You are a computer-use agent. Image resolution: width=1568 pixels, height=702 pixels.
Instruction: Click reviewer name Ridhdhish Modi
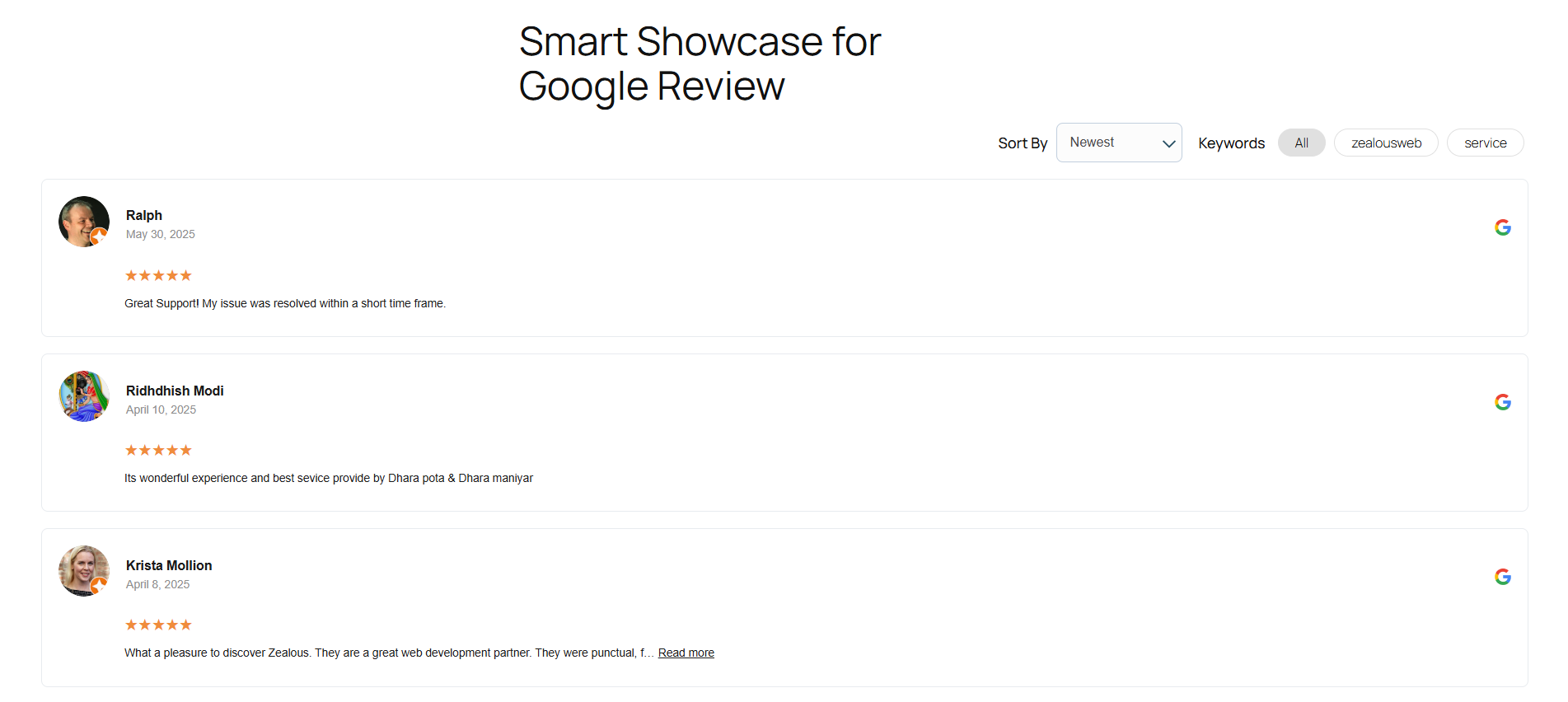click(x=175, y=391)
